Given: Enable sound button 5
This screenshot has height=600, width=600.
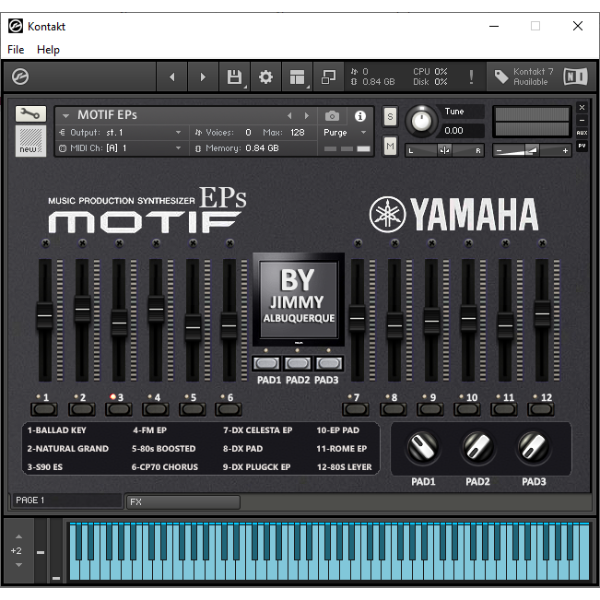Looking at the screenshot, I should tap(192, 409).
